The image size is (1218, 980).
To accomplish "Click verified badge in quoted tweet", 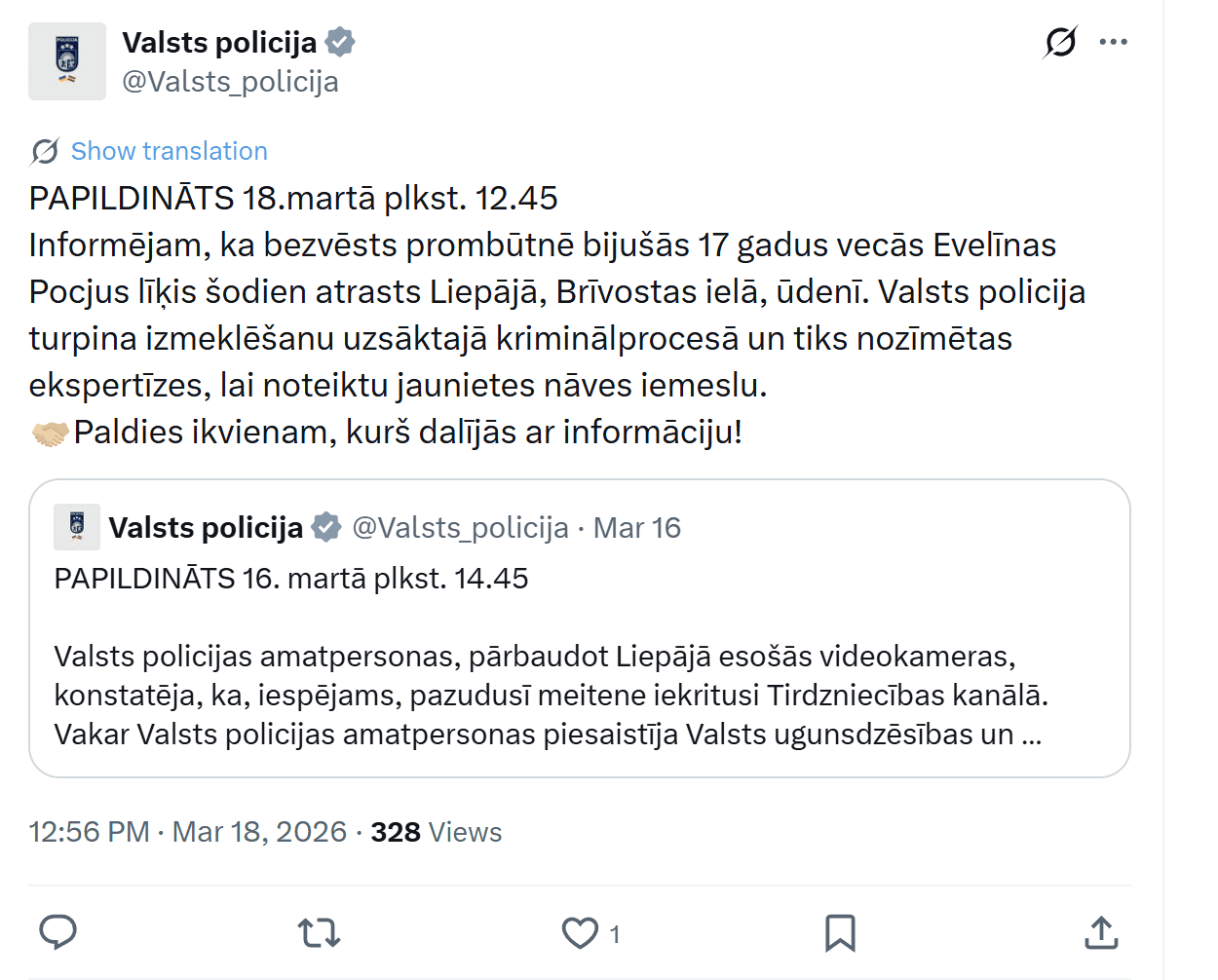I will coord(326,527).
